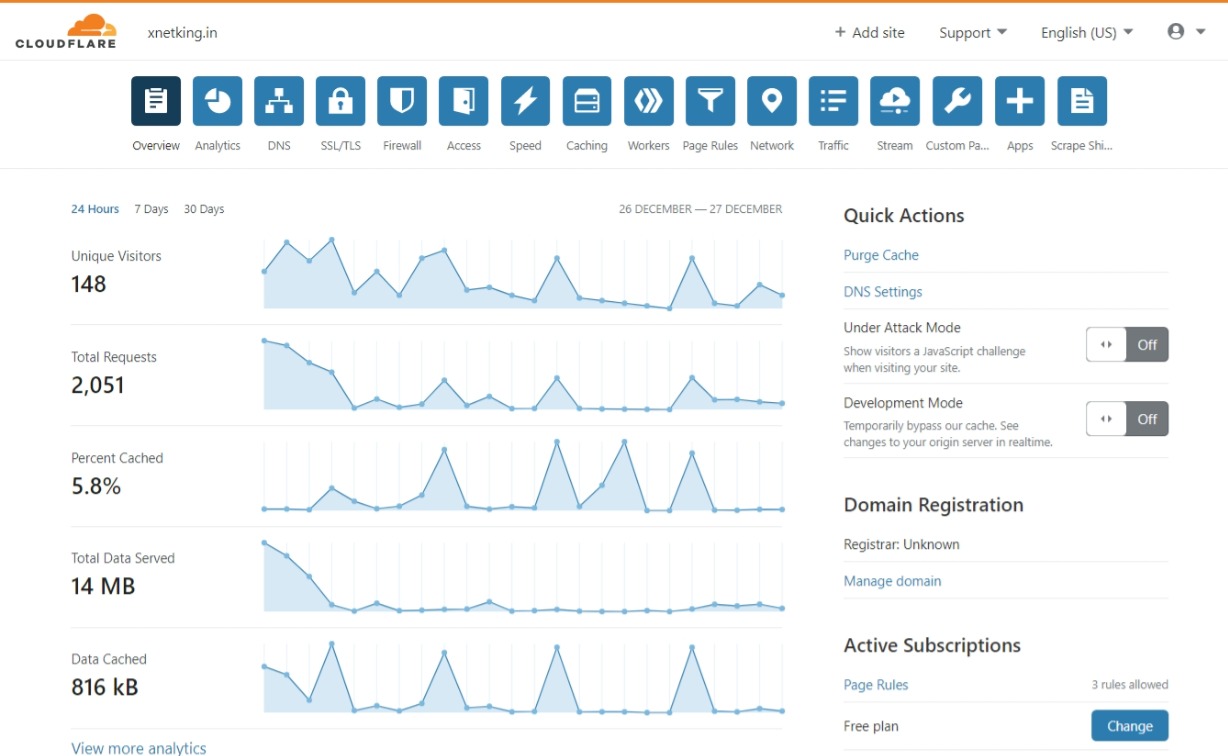Screen dimensions: 1228x756
Task: Click the Add site button
Action: click(870, 32)
